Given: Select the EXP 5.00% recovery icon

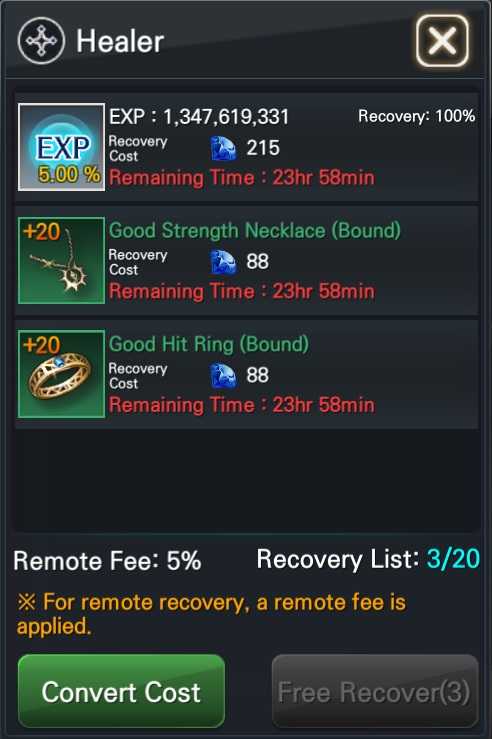Looking at the screenshot, I should pyautogui.click(x=61, y=147).
